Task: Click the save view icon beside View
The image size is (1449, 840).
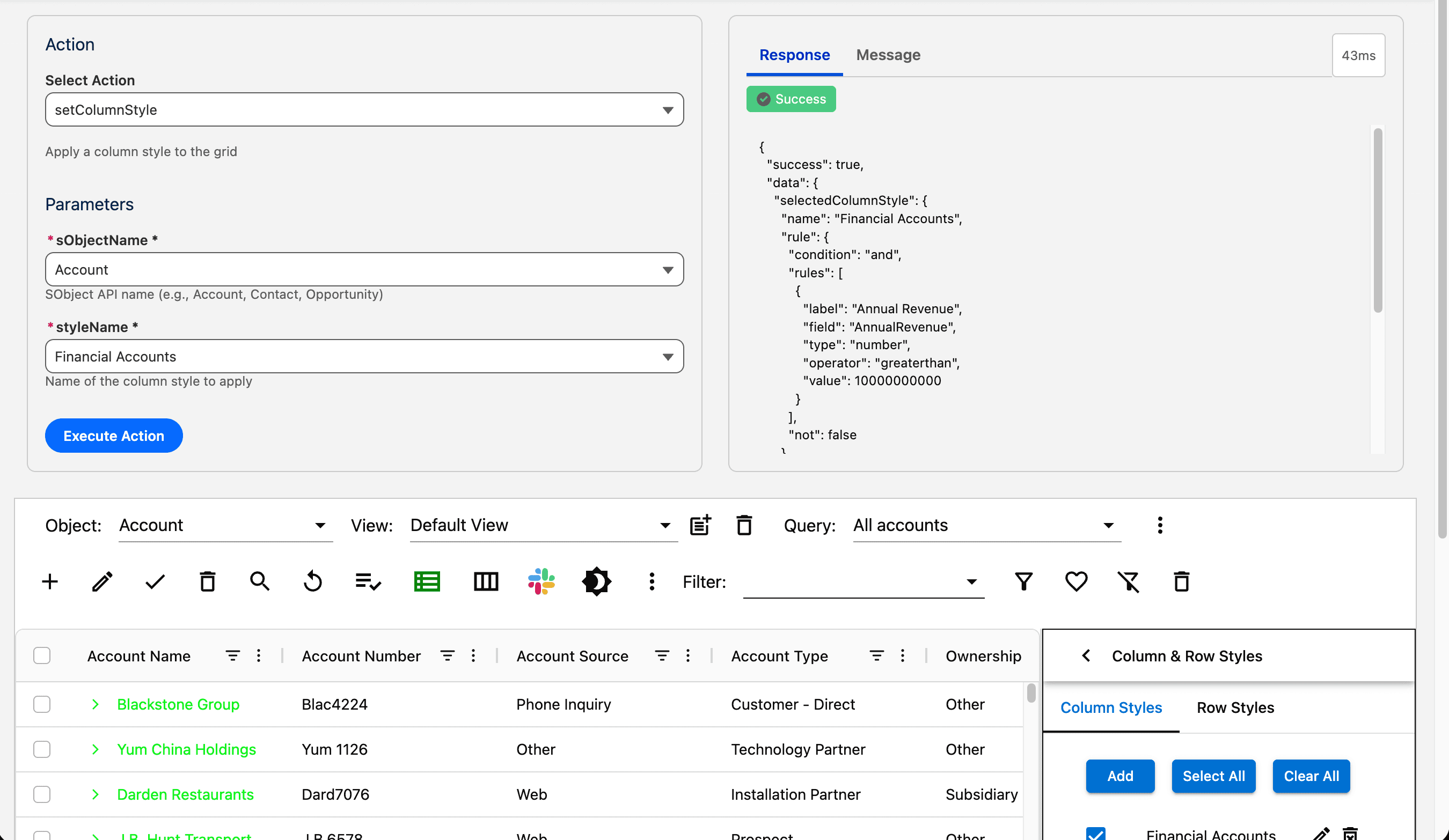Action: click(700, 525)
